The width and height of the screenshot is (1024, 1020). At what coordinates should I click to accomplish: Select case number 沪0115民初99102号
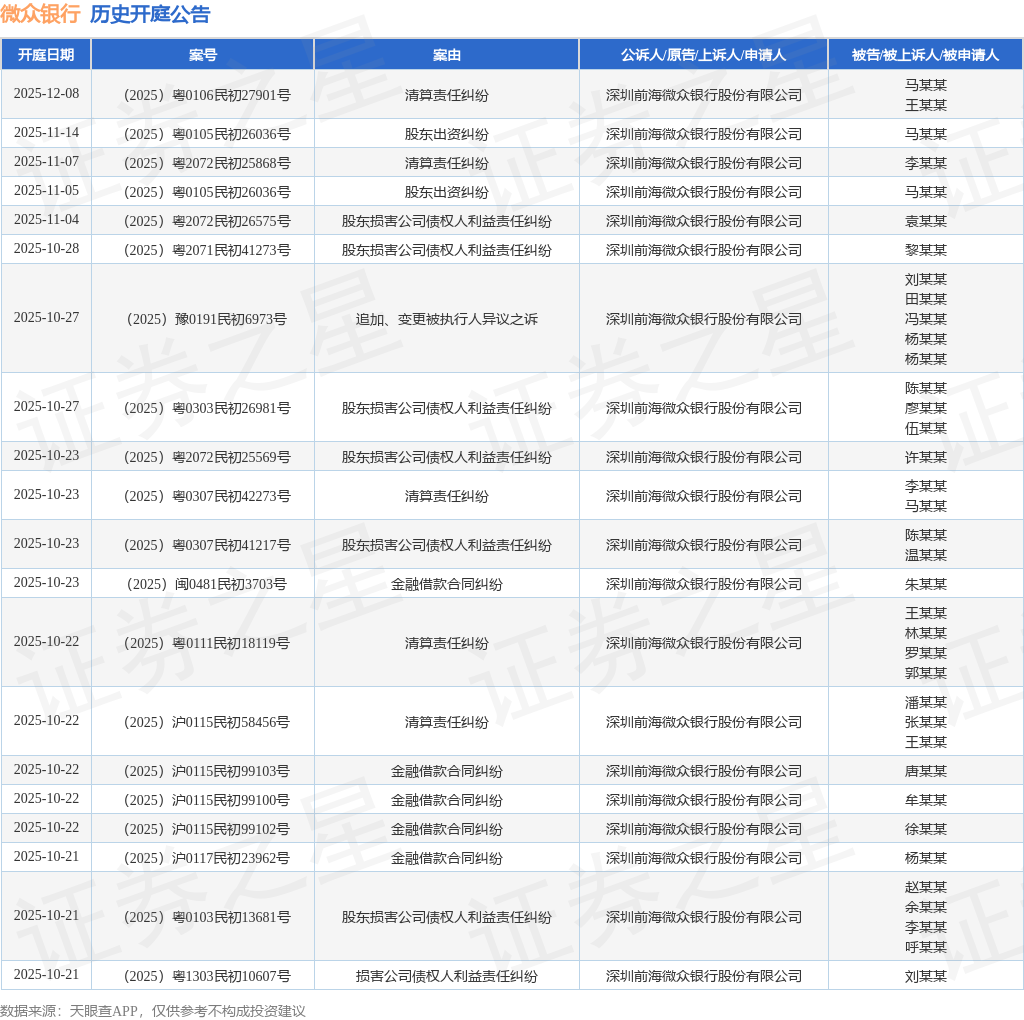tap(207, 829)
